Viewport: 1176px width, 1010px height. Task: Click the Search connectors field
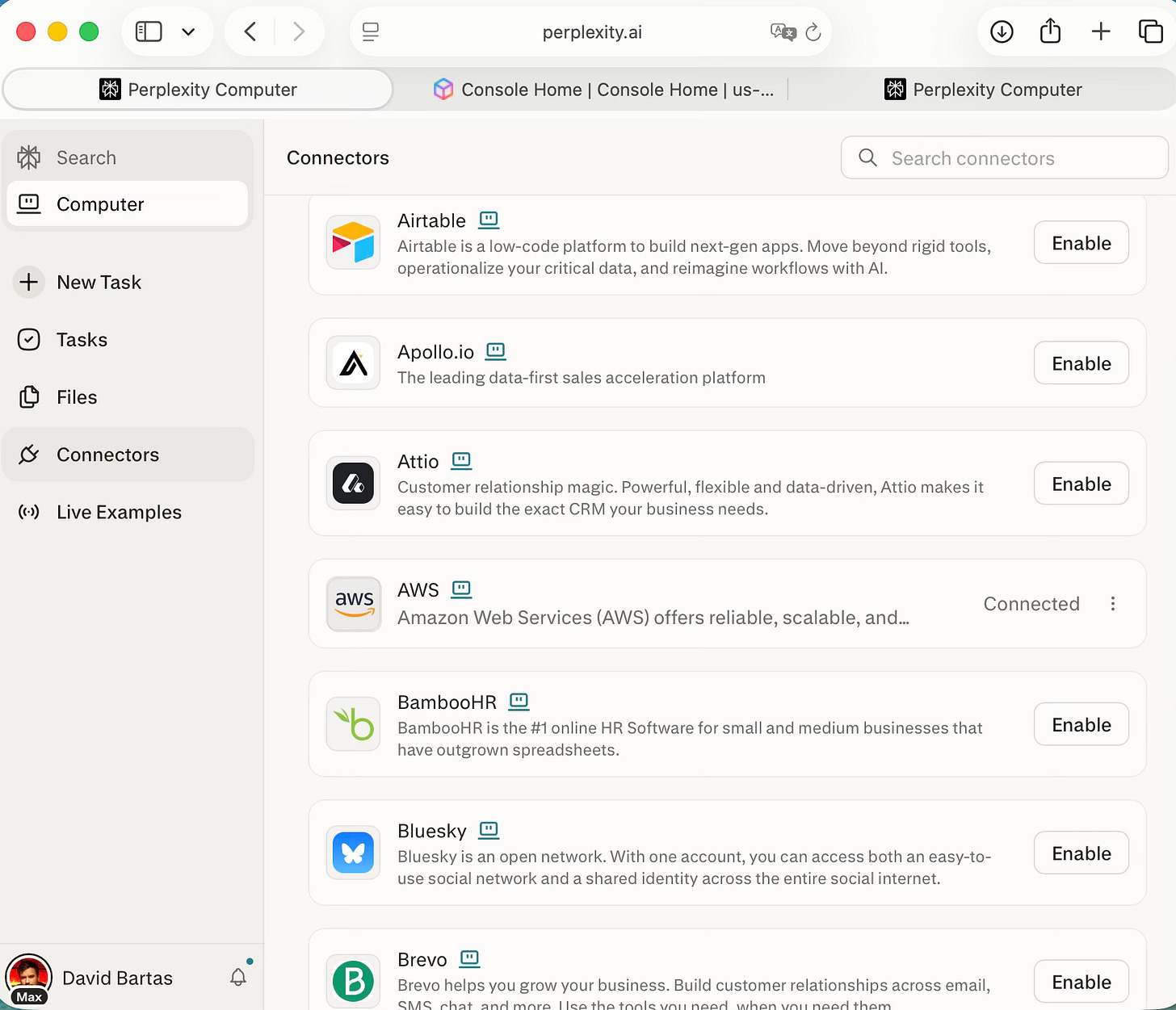point(1004,158)
